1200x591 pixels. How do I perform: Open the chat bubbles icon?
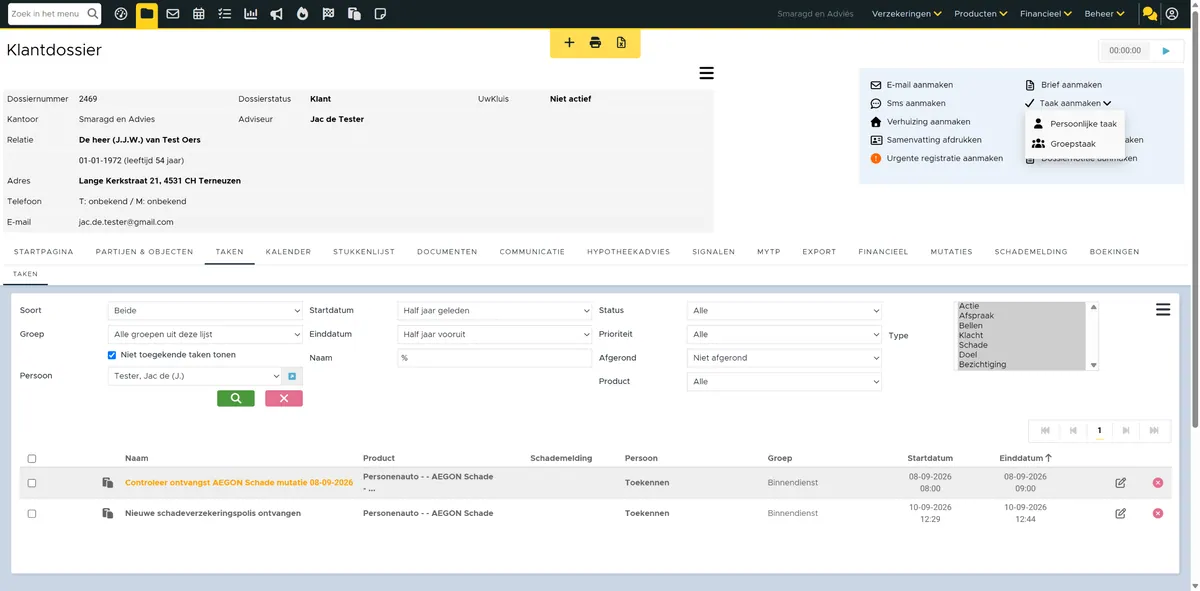[x=1150, y=14]
